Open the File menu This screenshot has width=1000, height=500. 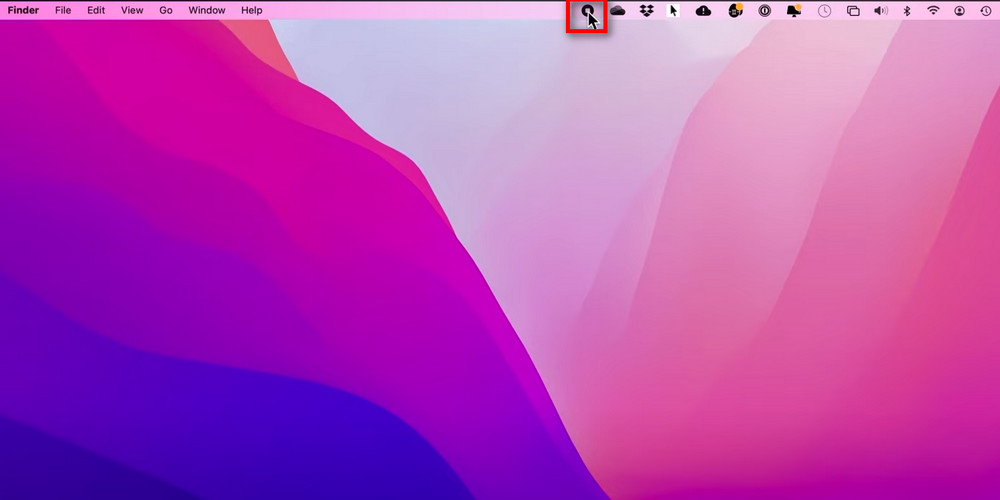63,10
